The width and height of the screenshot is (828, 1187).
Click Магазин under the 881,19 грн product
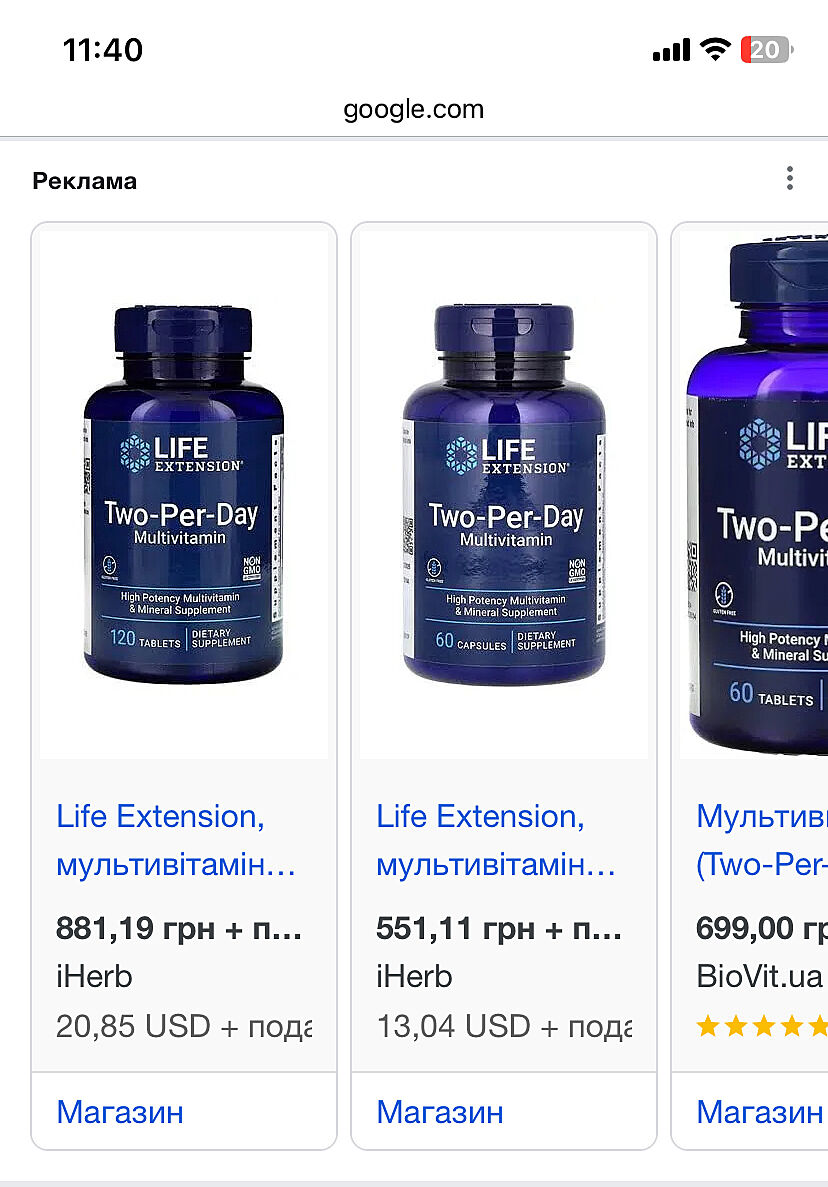click(x=120, y=1112)
